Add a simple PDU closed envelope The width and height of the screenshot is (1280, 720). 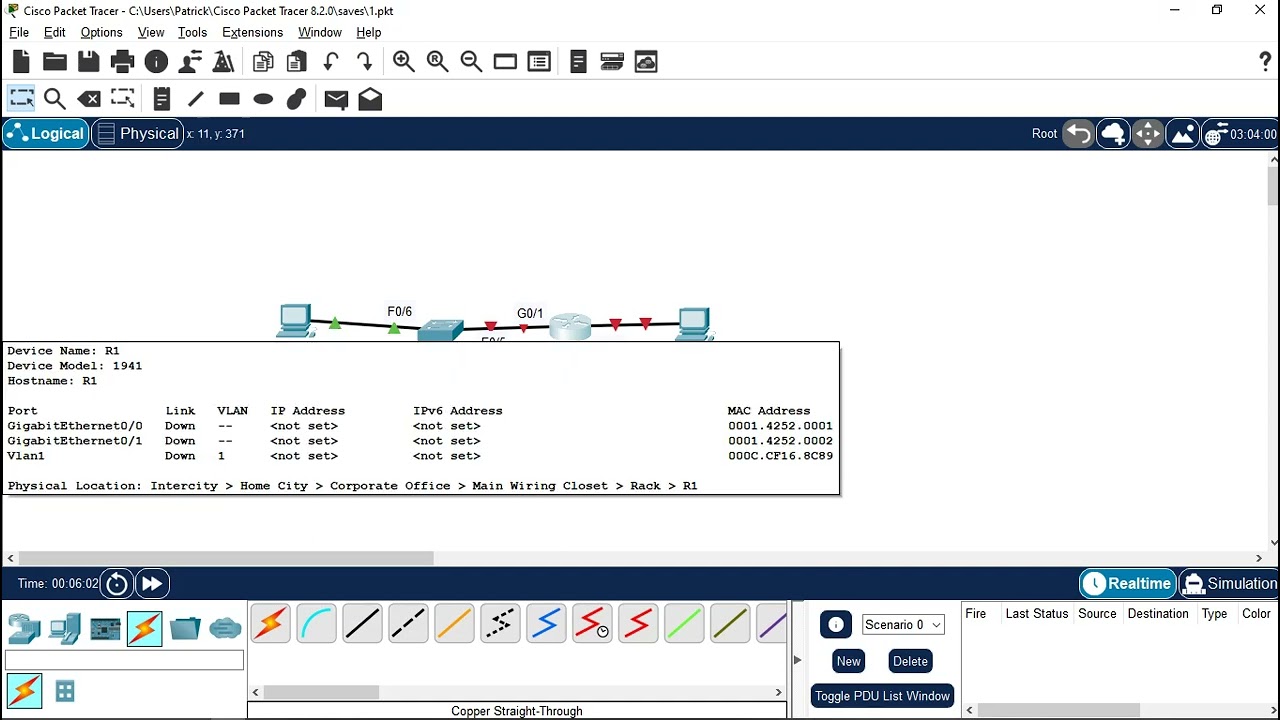(336, 99)
